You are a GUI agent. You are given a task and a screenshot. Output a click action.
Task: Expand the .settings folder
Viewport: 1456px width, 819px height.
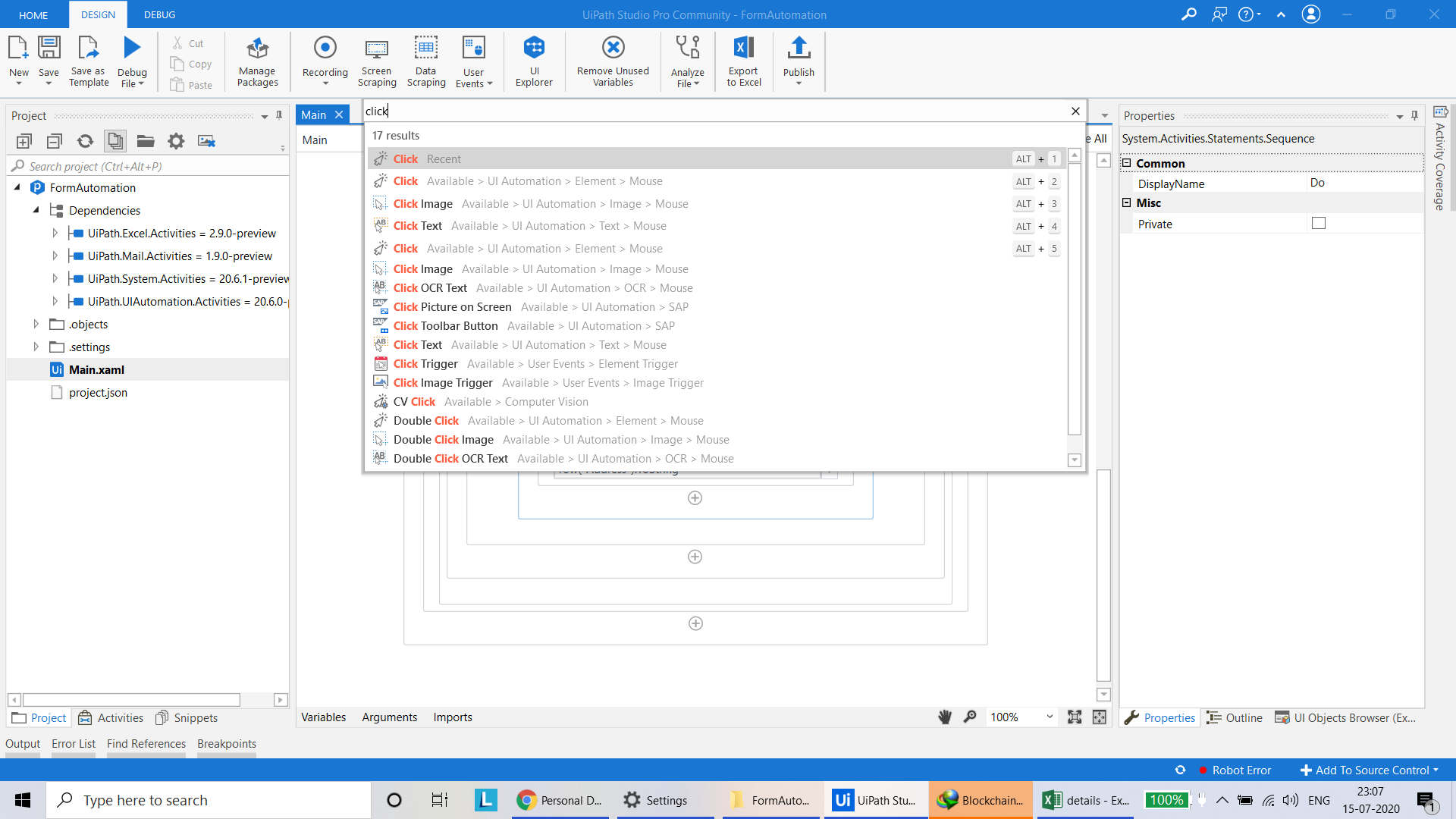36,347
